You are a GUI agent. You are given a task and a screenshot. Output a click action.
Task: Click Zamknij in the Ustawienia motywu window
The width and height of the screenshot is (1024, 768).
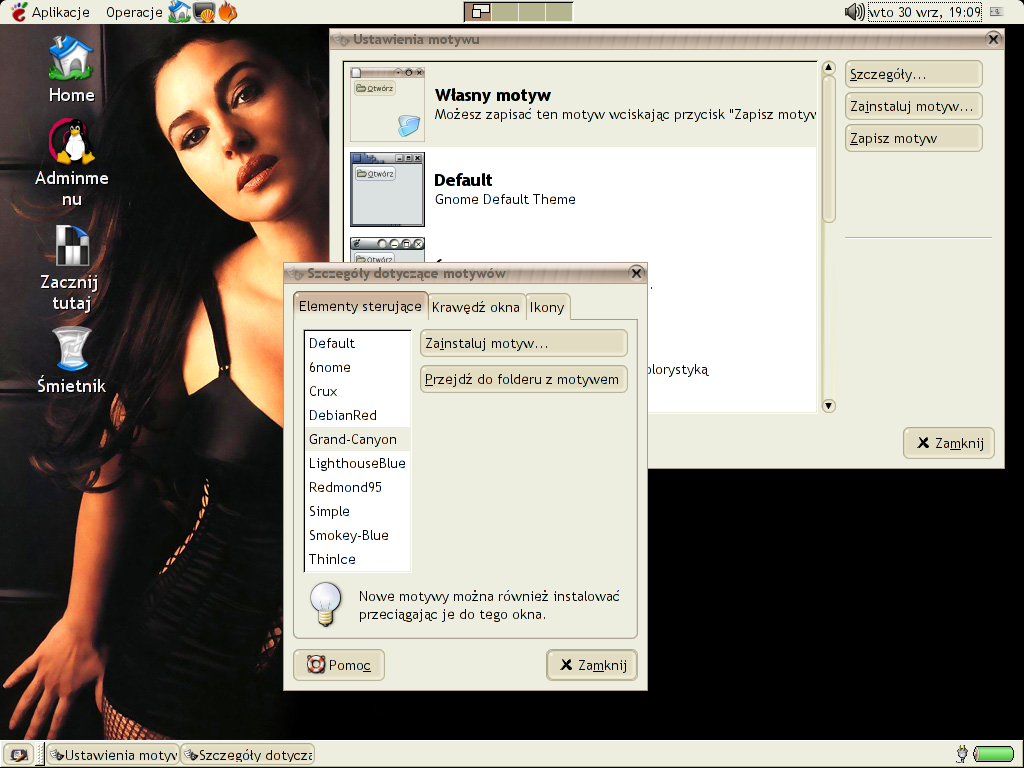click(949, 443)
